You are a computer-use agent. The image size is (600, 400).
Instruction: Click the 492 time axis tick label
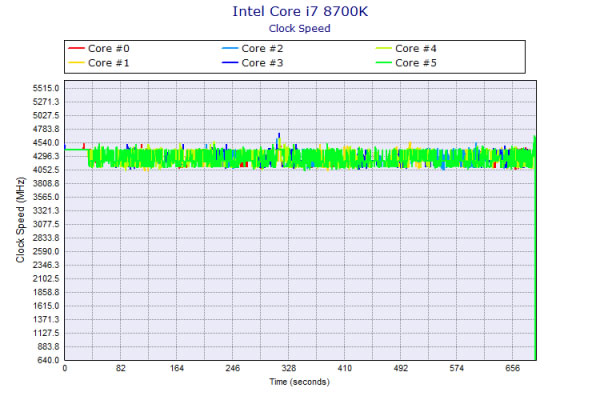[x=401, y=368]
